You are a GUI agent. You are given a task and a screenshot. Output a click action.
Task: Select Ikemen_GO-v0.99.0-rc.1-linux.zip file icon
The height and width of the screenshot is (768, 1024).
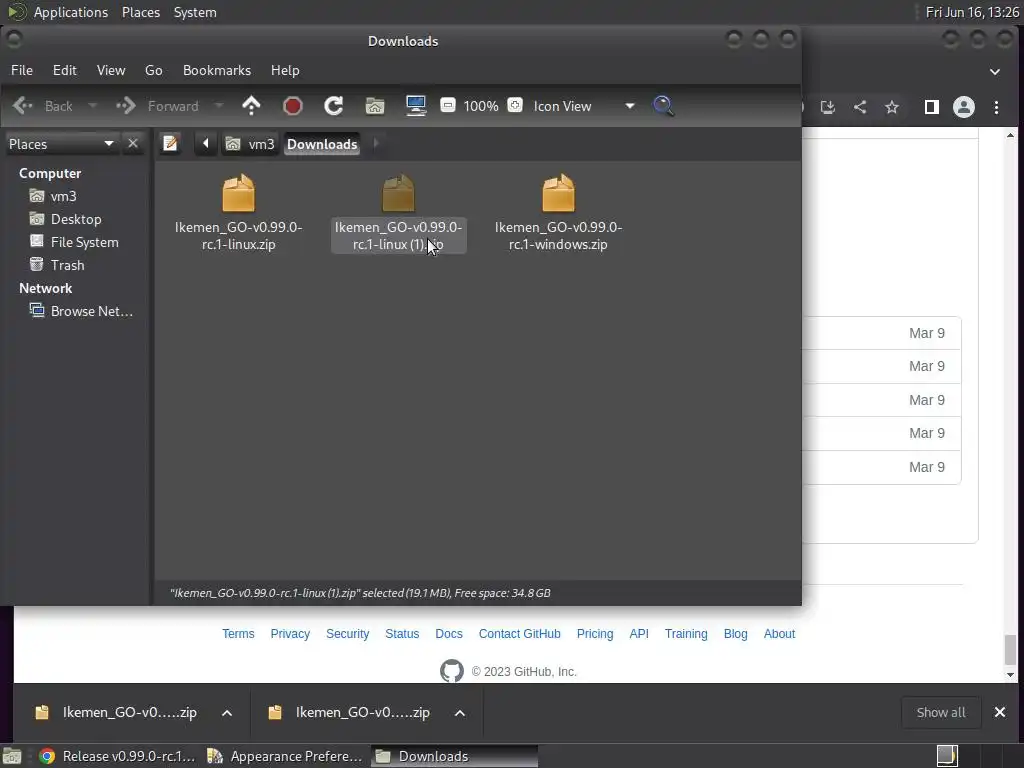tap(238, 193)
